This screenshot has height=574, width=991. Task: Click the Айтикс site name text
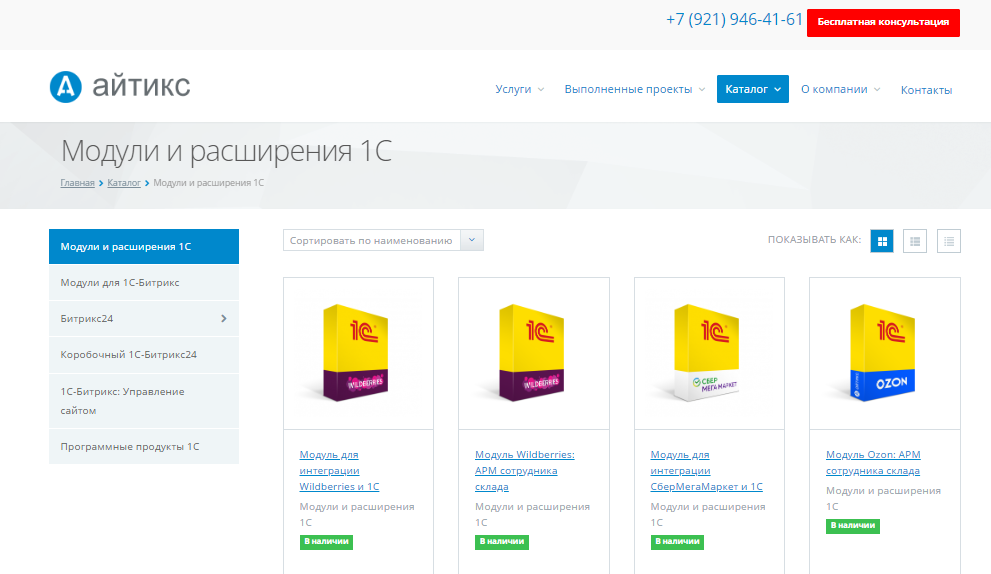pyautogui.click(x=141, y=86)
